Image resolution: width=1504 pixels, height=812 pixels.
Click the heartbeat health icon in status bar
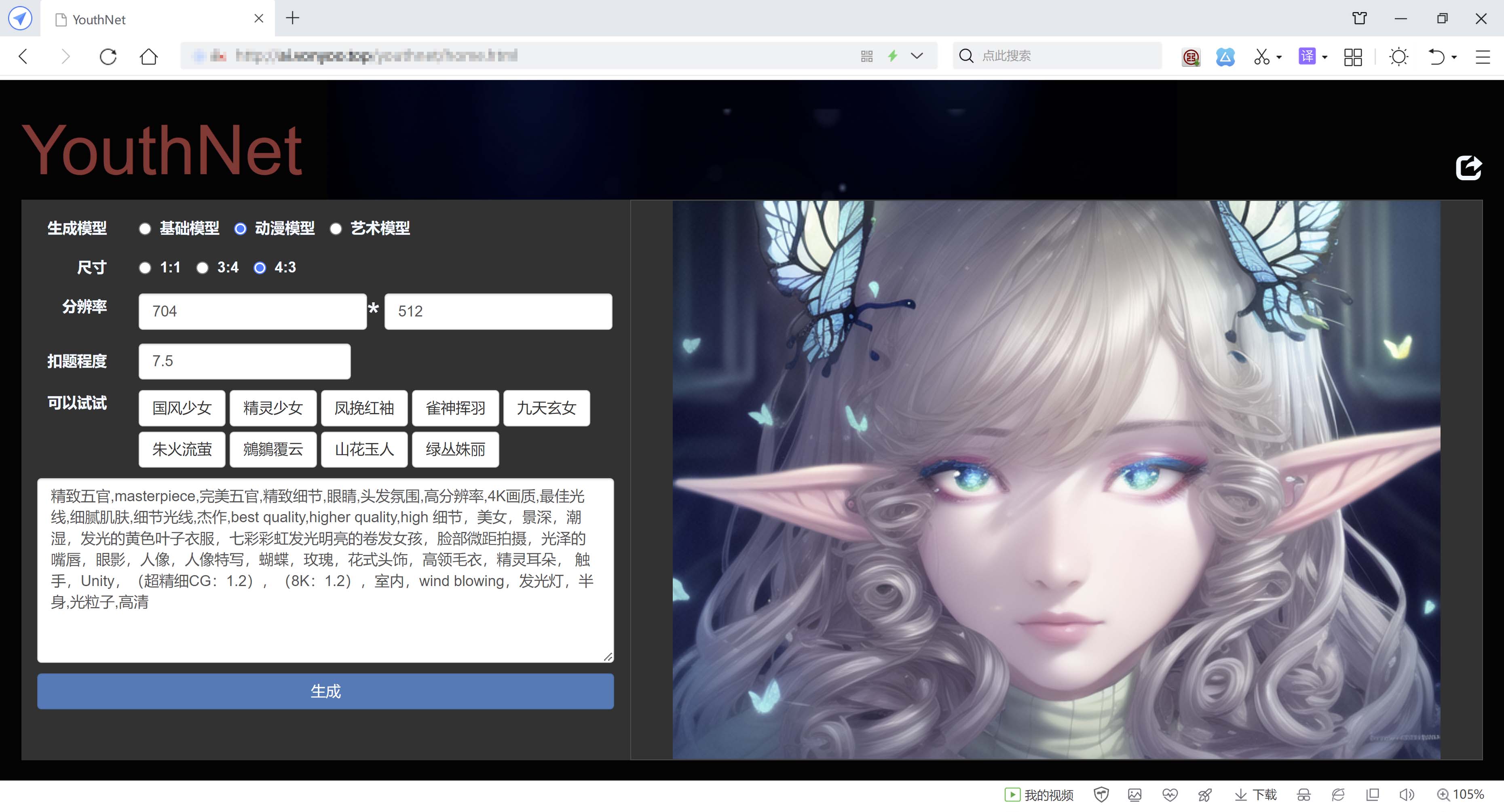tap(1170, 795)
